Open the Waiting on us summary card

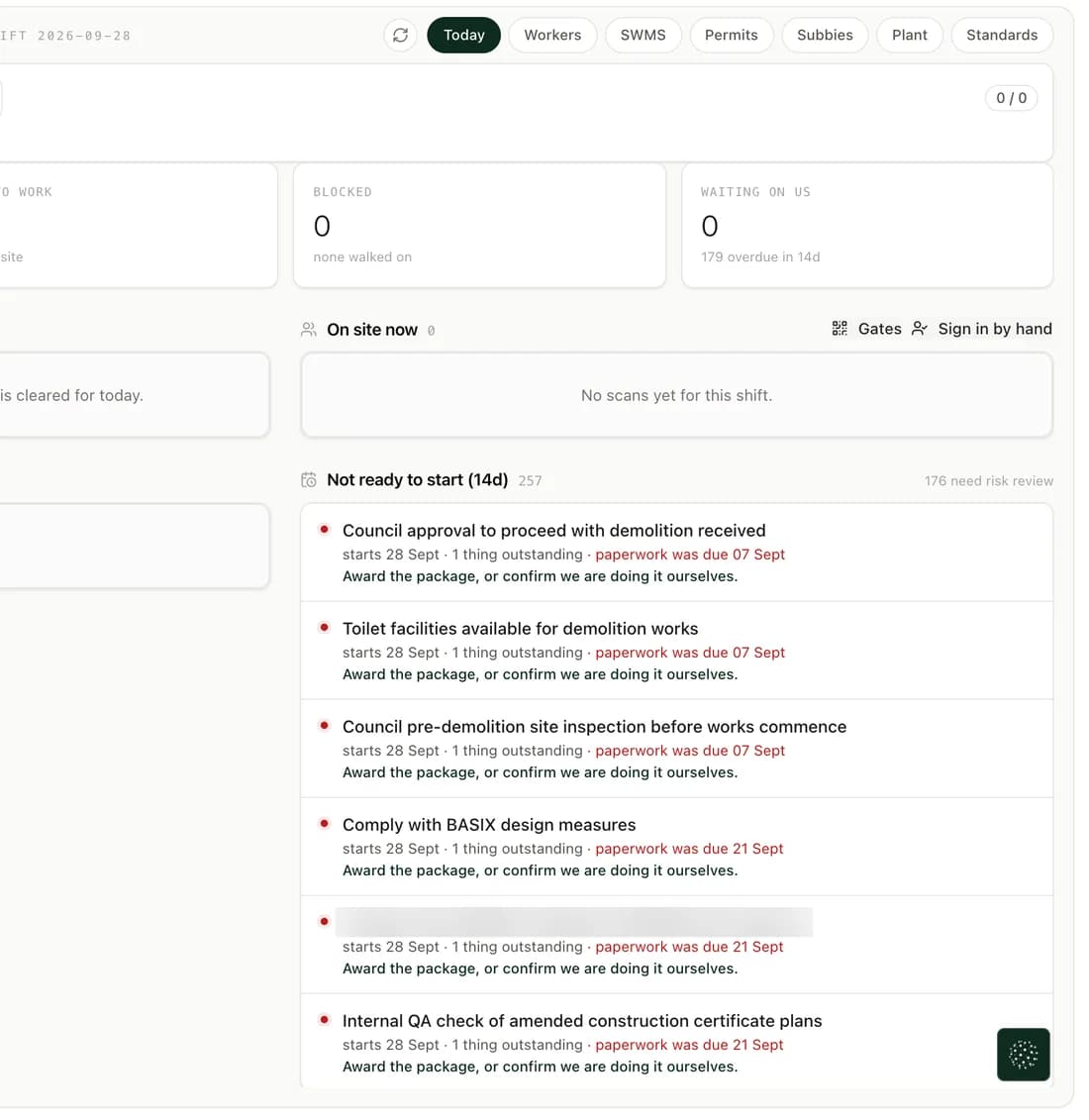coord(867,226)
